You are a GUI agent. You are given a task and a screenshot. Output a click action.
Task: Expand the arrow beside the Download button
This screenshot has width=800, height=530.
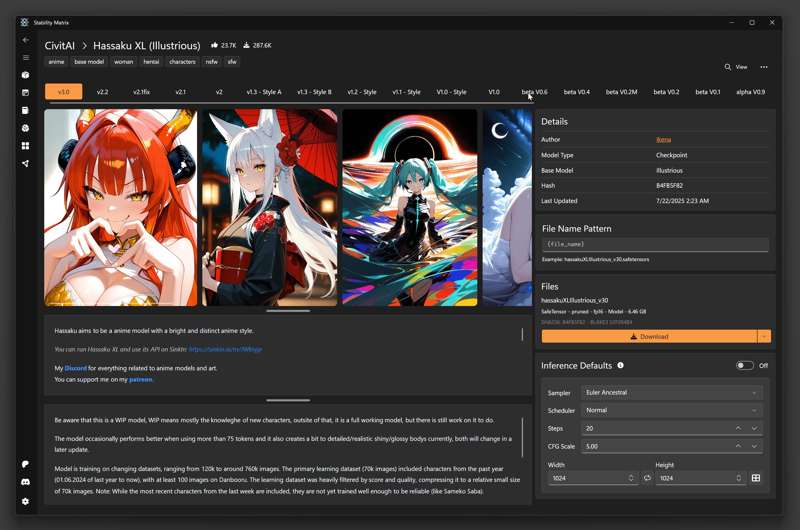(764, 337)
